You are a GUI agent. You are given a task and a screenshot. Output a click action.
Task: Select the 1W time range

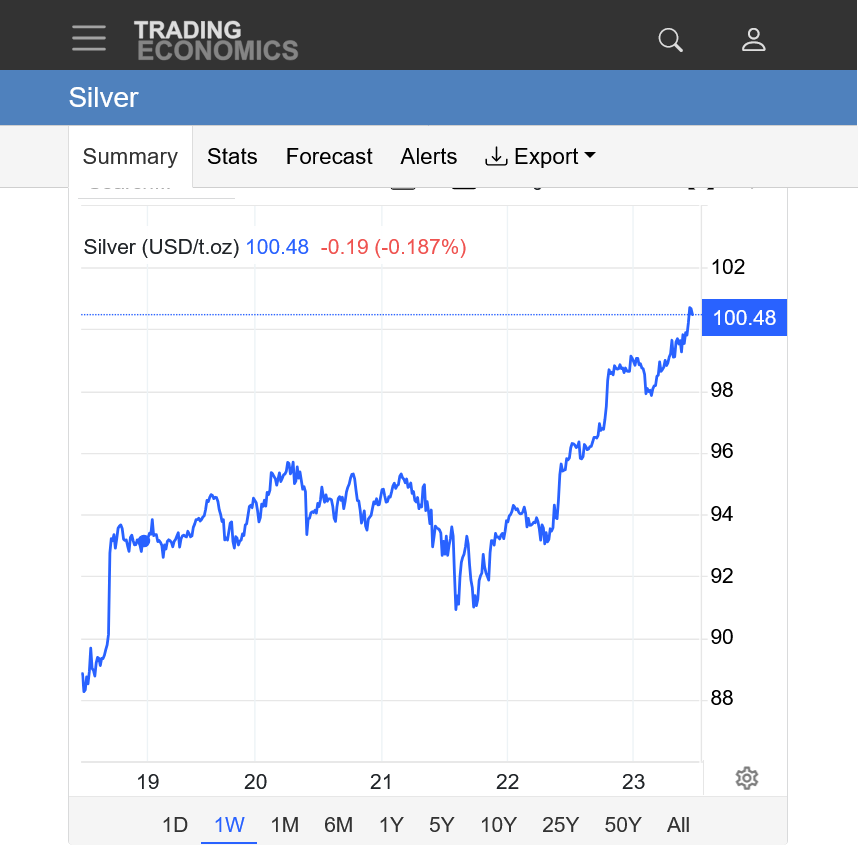click(229, 825)
